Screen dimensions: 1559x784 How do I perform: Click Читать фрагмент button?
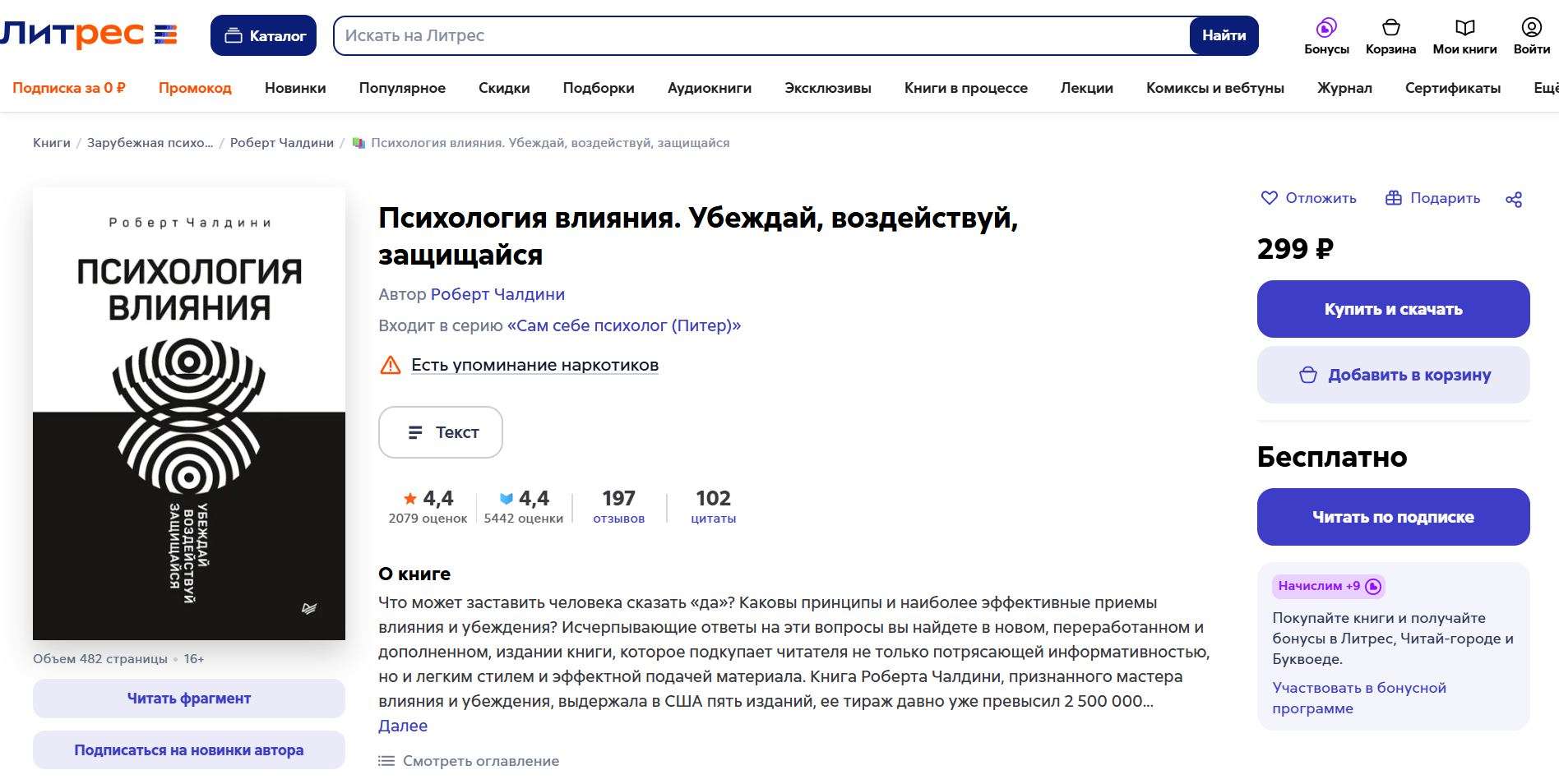coord(189,699)
